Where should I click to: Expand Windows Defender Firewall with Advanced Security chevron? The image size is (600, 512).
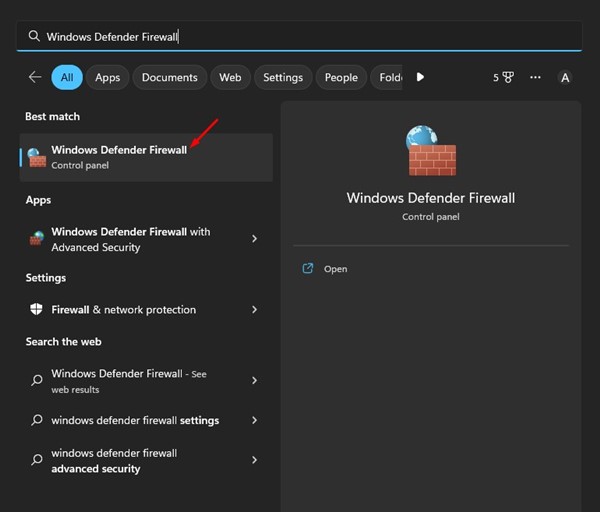(x=254, y=239)
